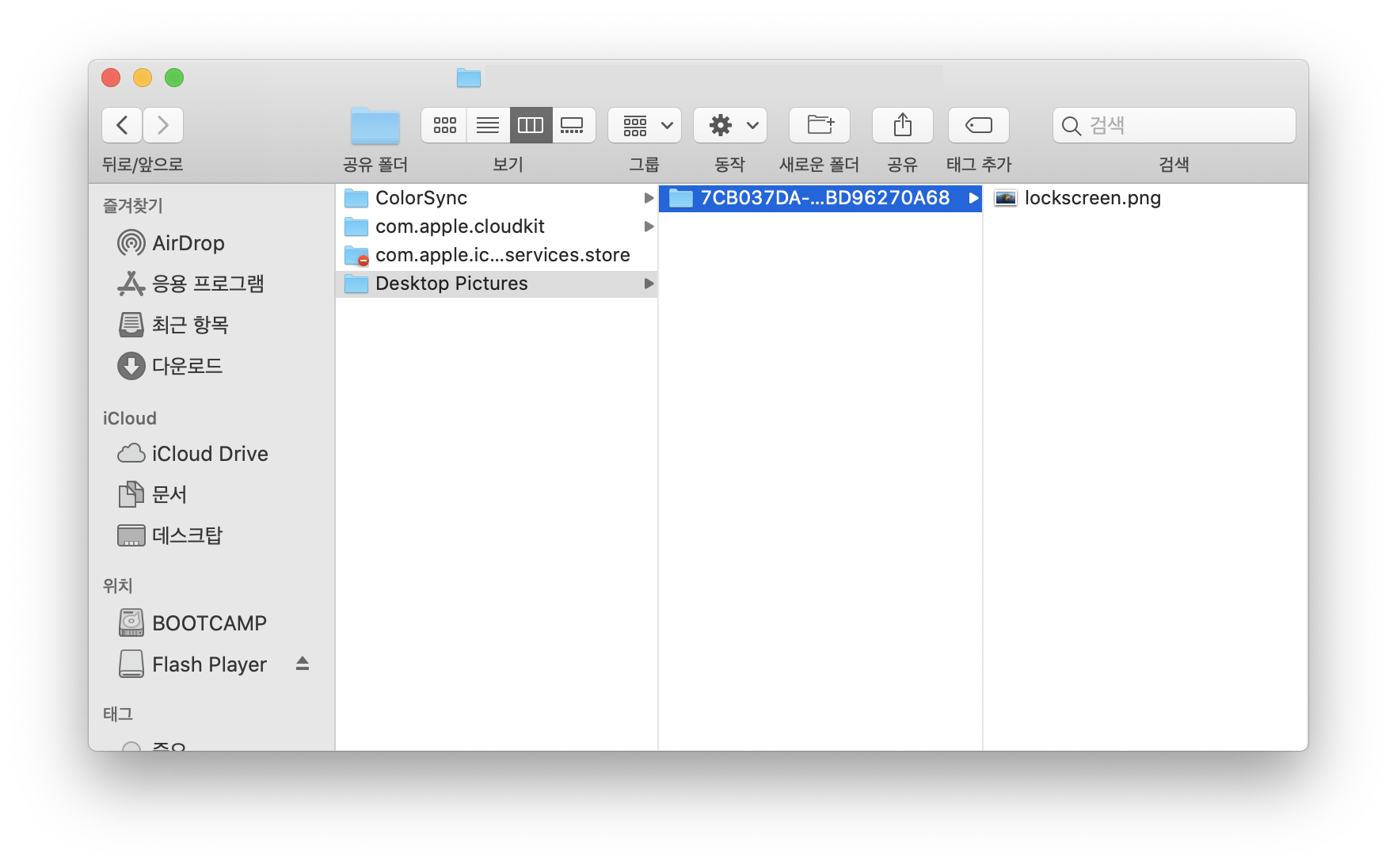This screenshot has width=1397, height=868.
Task: Go back to the previous folder
Action: pos(122,125)
